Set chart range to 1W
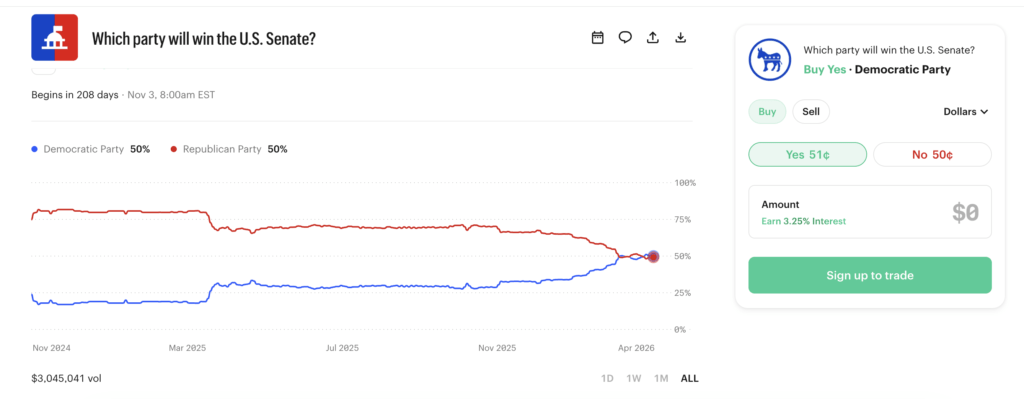This screenshot has height=399, width=1024. point(633,378)
